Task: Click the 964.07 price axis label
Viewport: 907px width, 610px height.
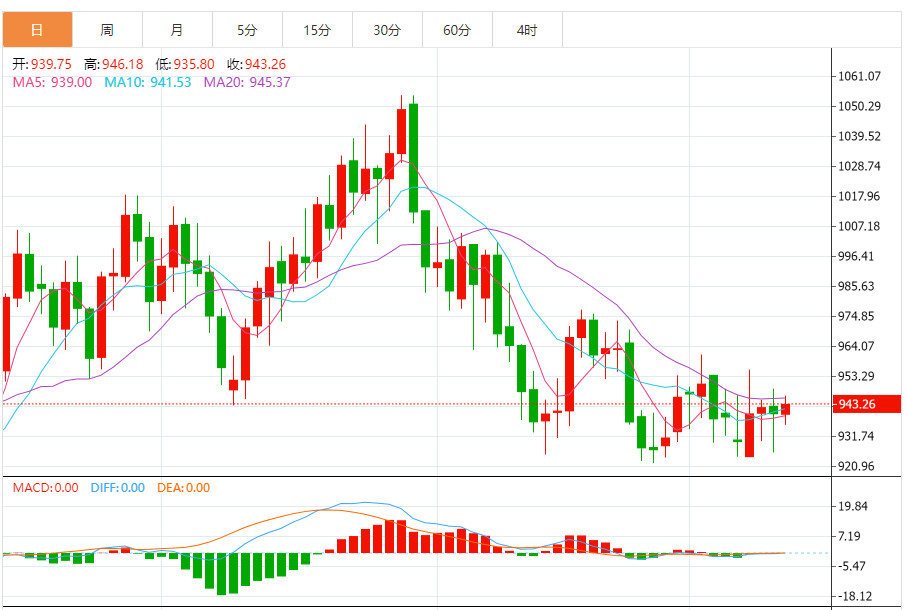Action: 856,346
